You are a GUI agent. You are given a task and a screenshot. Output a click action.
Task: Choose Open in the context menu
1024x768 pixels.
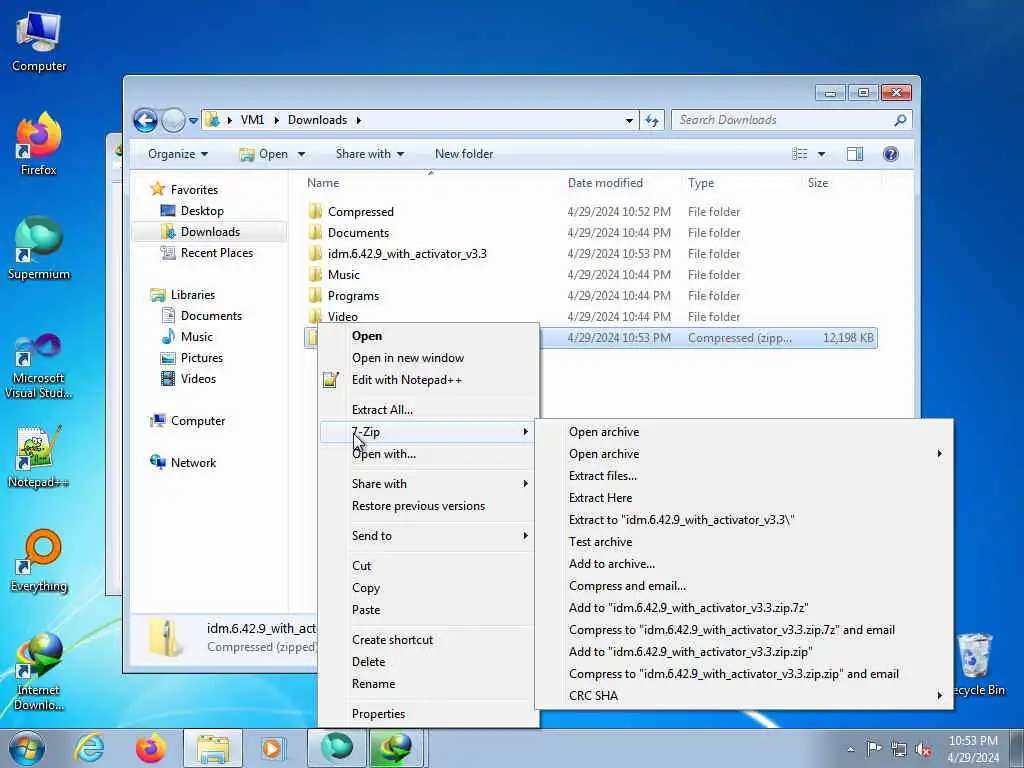(367, 336)
